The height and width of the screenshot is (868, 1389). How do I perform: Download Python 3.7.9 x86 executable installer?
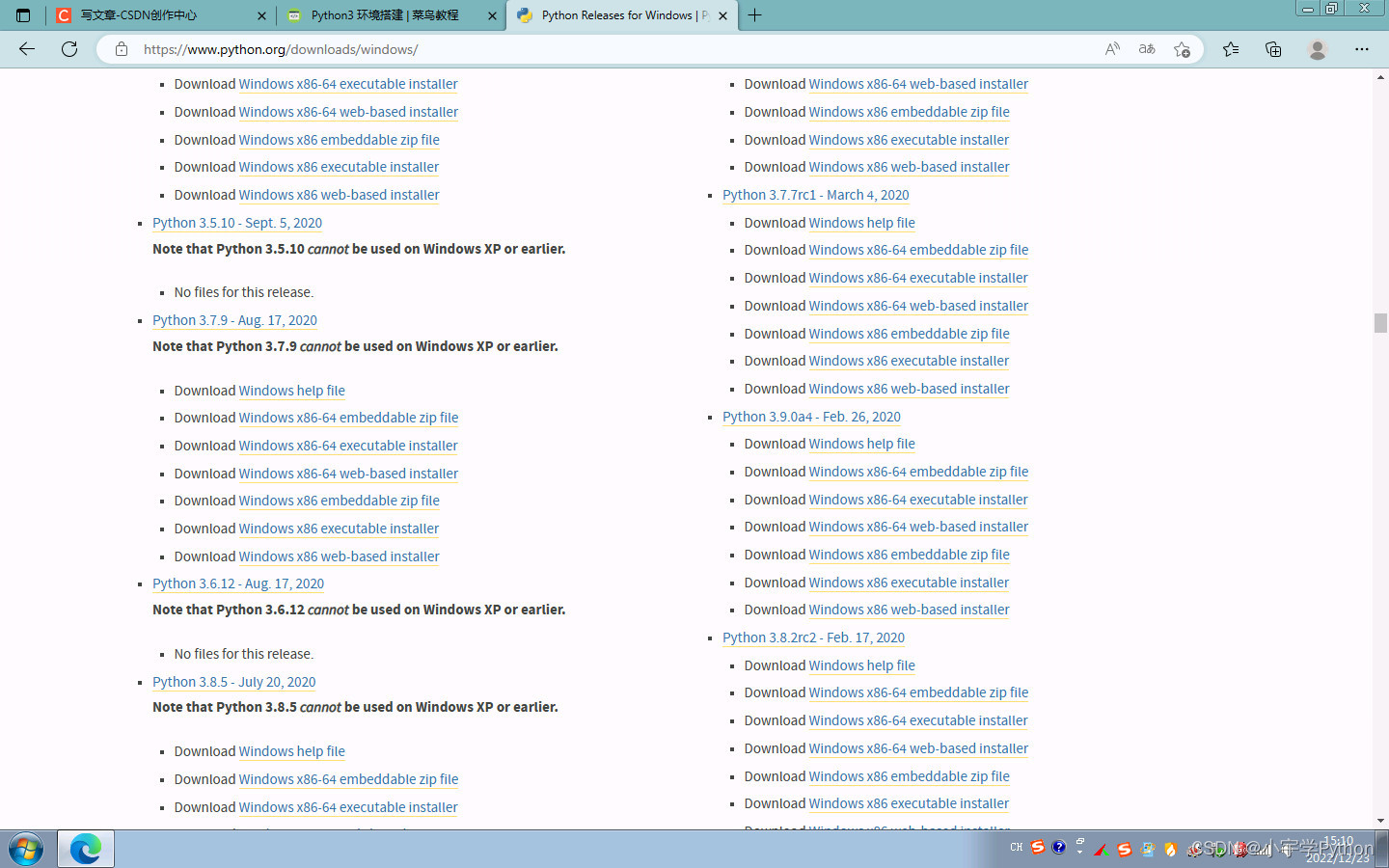coord(340,529)
